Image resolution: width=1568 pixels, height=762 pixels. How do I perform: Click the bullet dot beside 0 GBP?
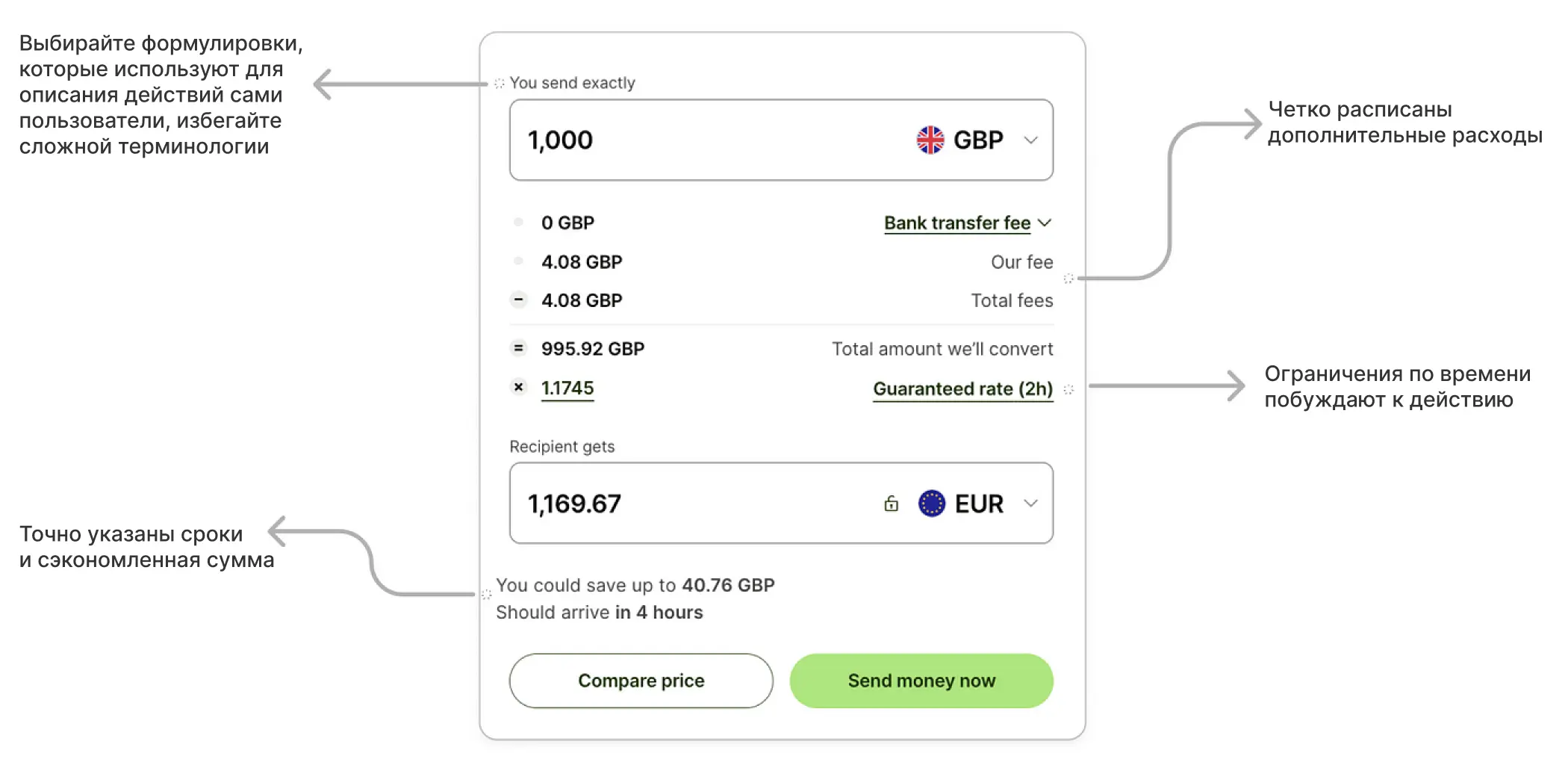coord(518,222)
